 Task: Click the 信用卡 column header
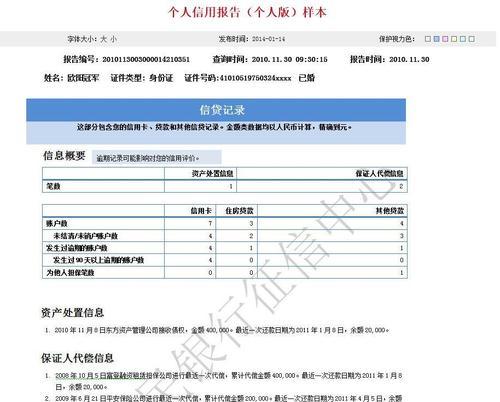201,211
